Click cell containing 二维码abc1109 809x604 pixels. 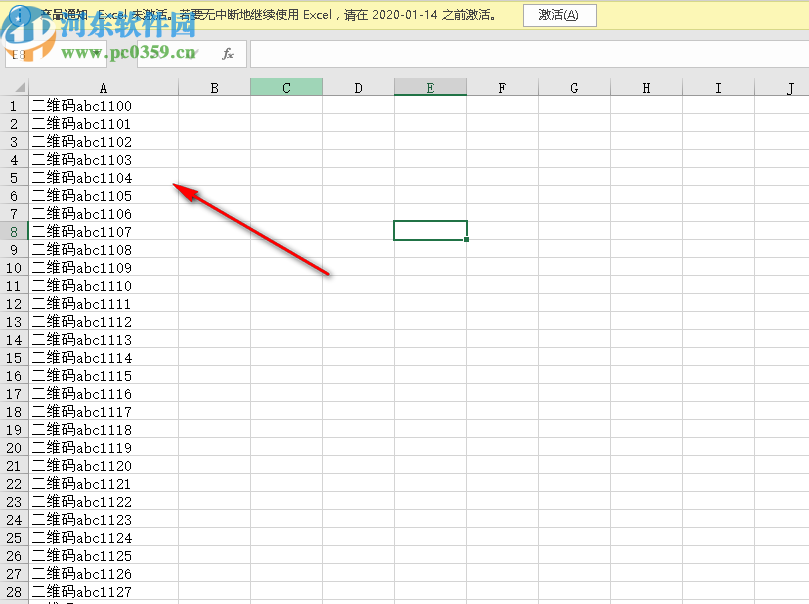(104, 267)
